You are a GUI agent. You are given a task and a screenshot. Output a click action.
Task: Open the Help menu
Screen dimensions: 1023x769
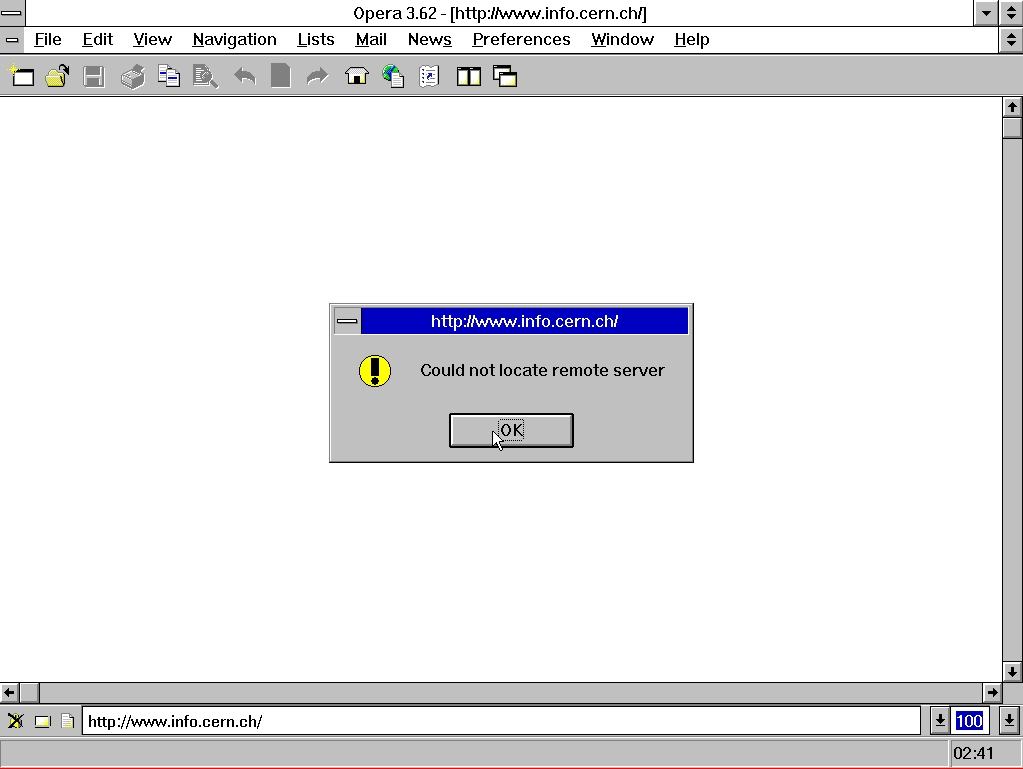[692, 40]
